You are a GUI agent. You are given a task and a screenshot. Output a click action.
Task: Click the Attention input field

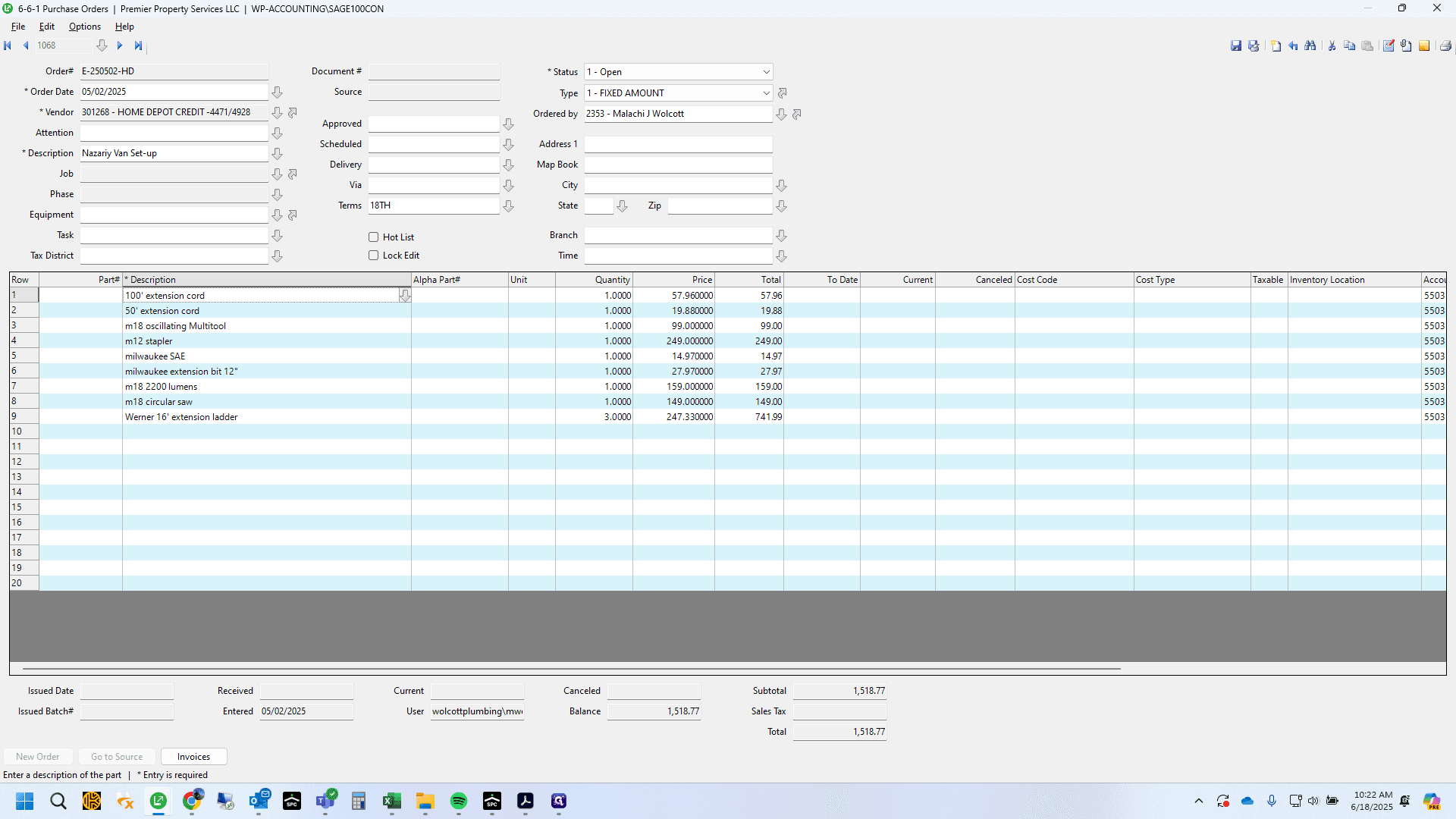click(x=174, y=133)
